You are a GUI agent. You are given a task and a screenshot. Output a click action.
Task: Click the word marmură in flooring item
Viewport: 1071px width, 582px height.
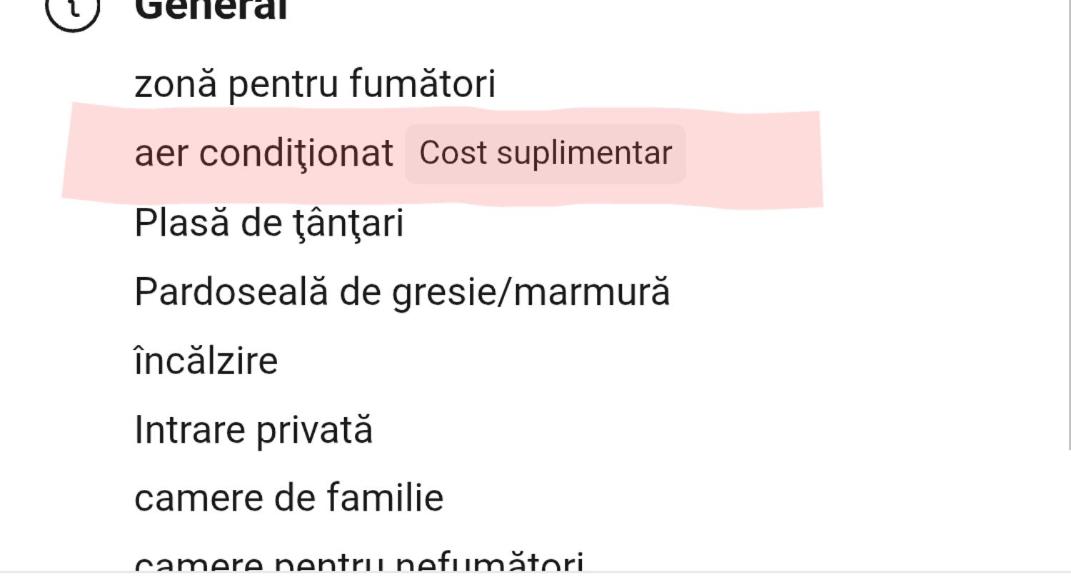click(x=592, y=292)
